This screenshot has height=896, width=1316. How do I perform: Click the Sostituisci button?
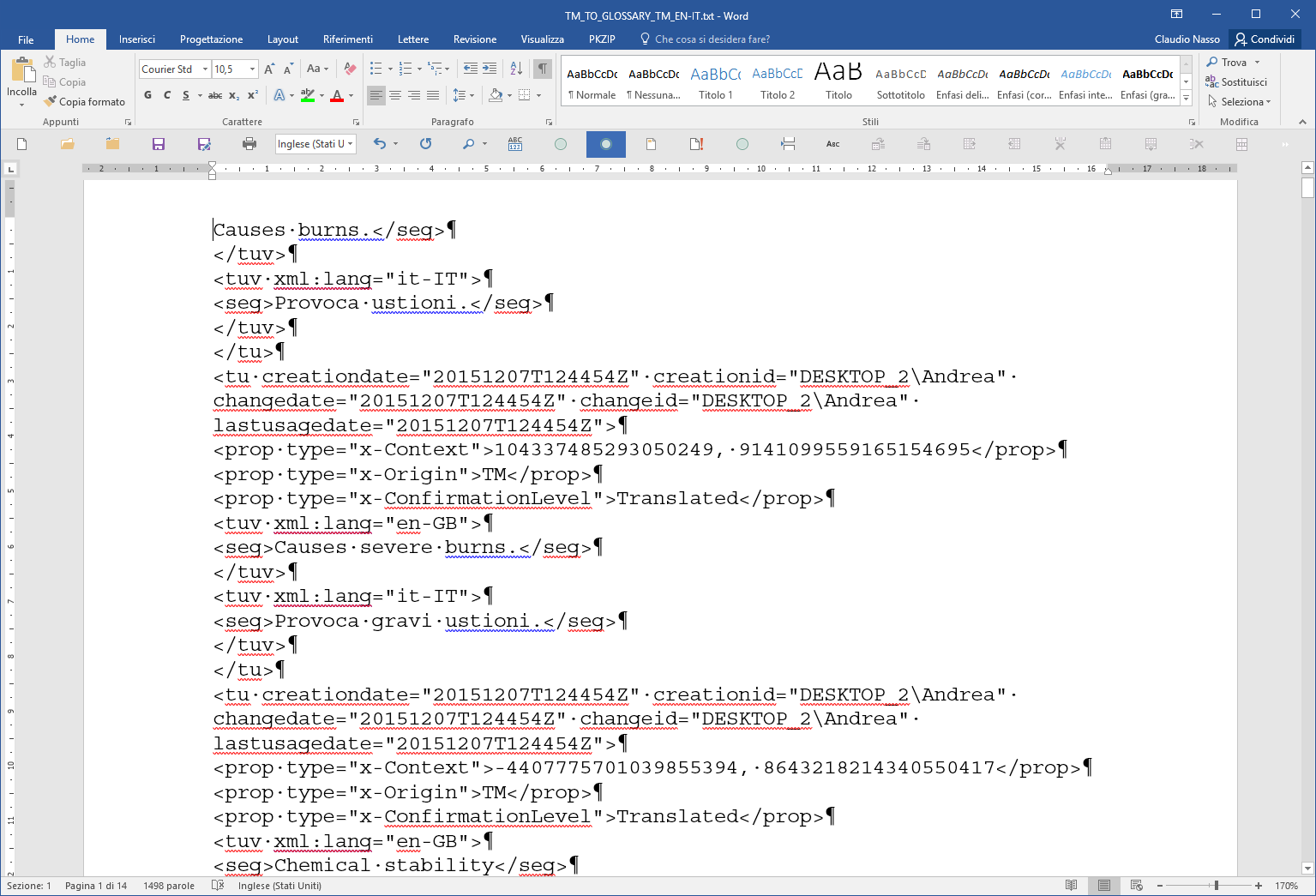(1236, 82)
